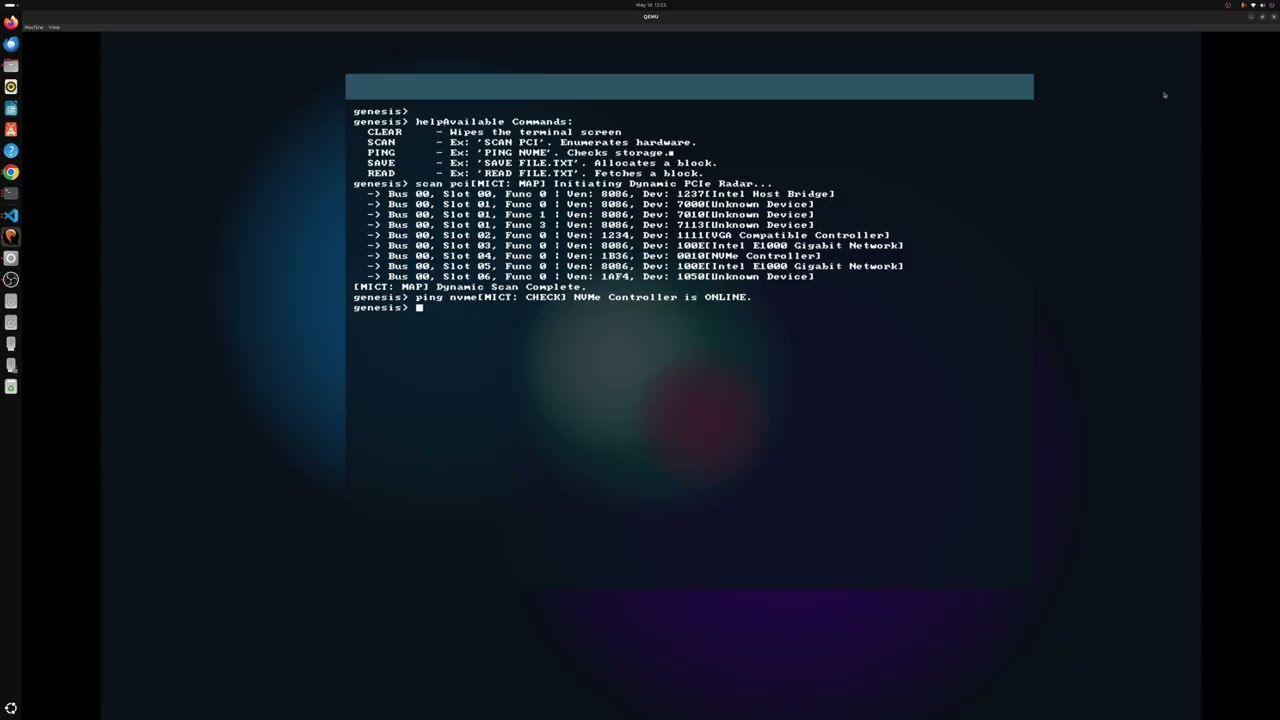Open the power menu tray icon
The width and height of the screenshot is (1280, 720).
pyautogui.click(x=1271, y=5)
